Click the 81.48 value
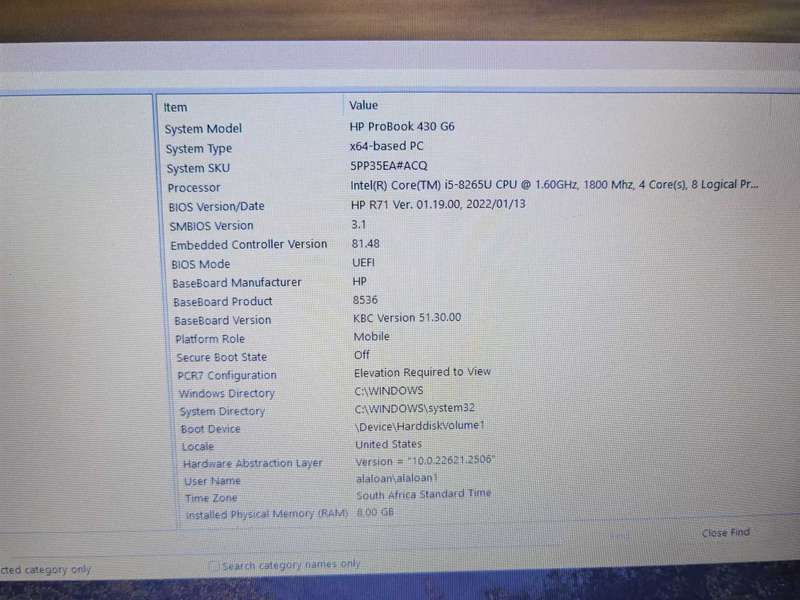800x600 pixels. click(x=365, y=244)
